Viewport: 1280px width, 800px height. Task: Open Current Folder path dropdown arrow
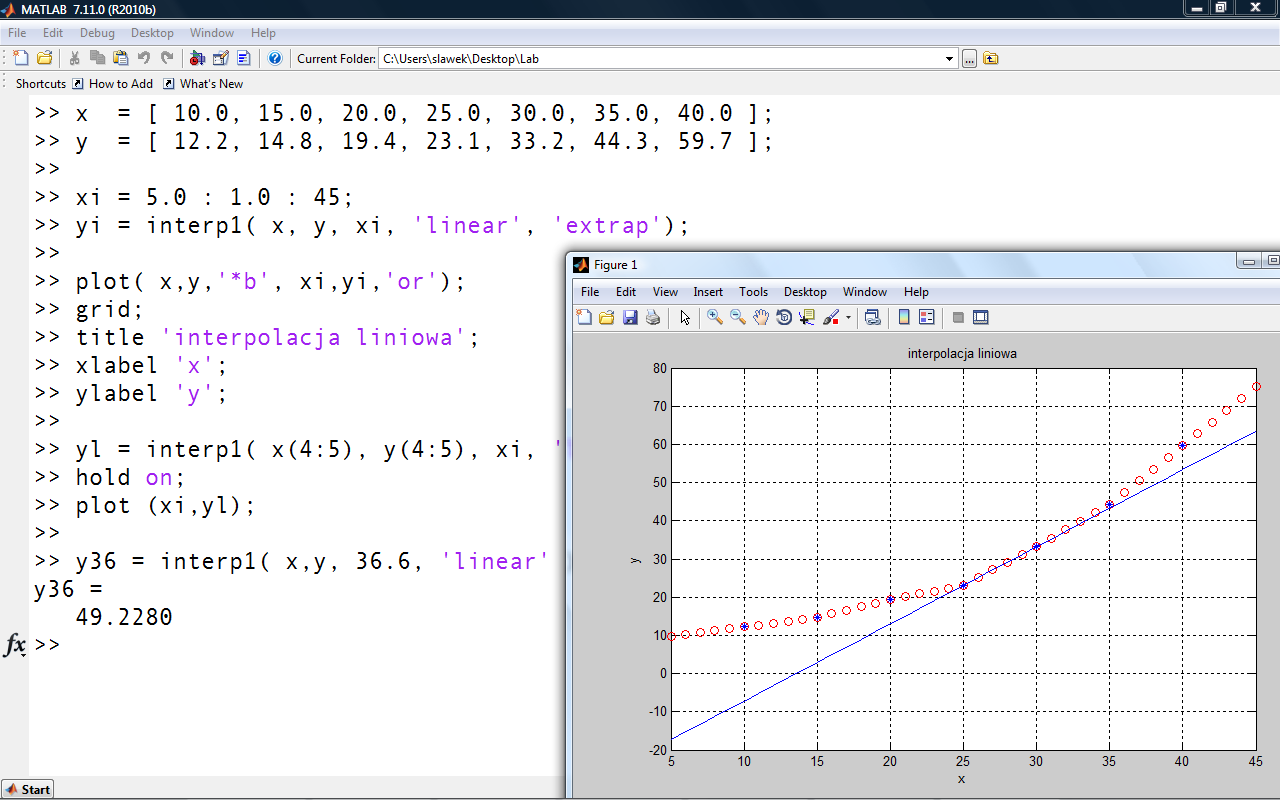[950, 59]
